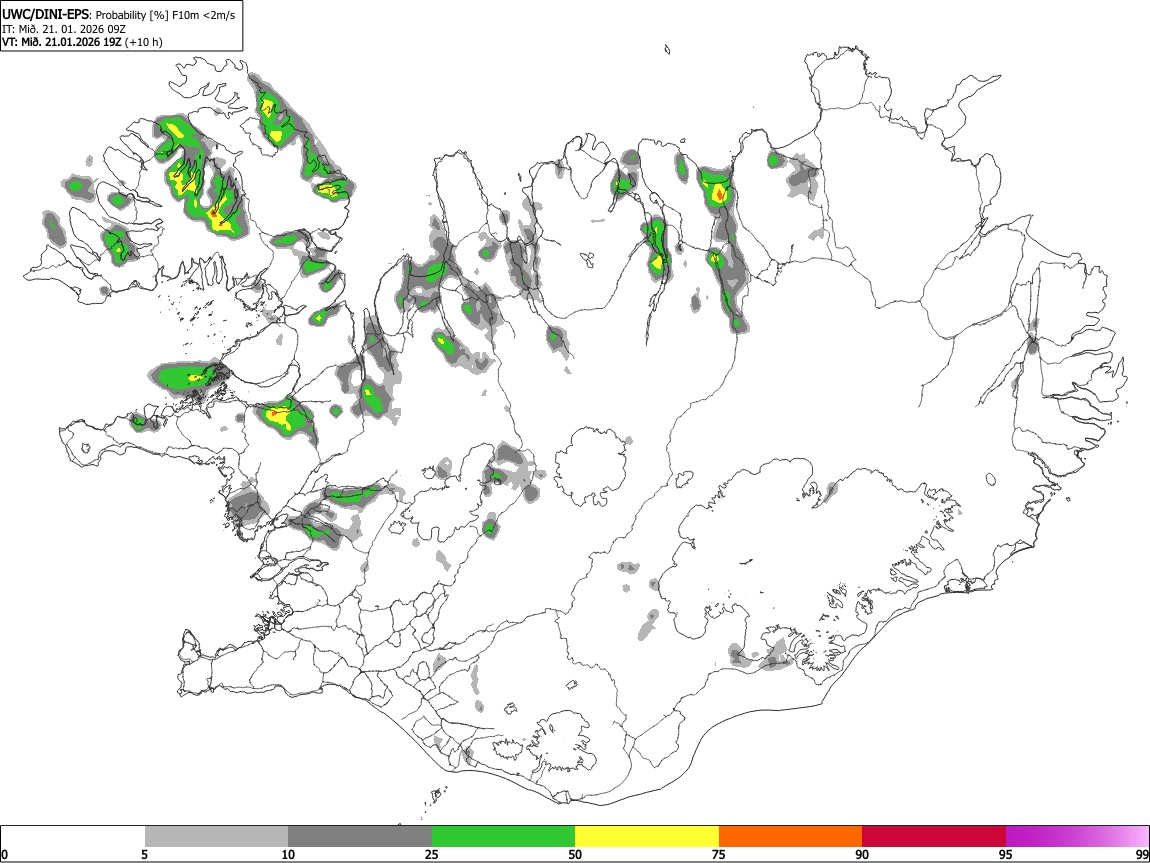1150x863 pixels.
Task: Click 'Probability [%] F10m <2m/s' label
Action: tap(166, 15)
